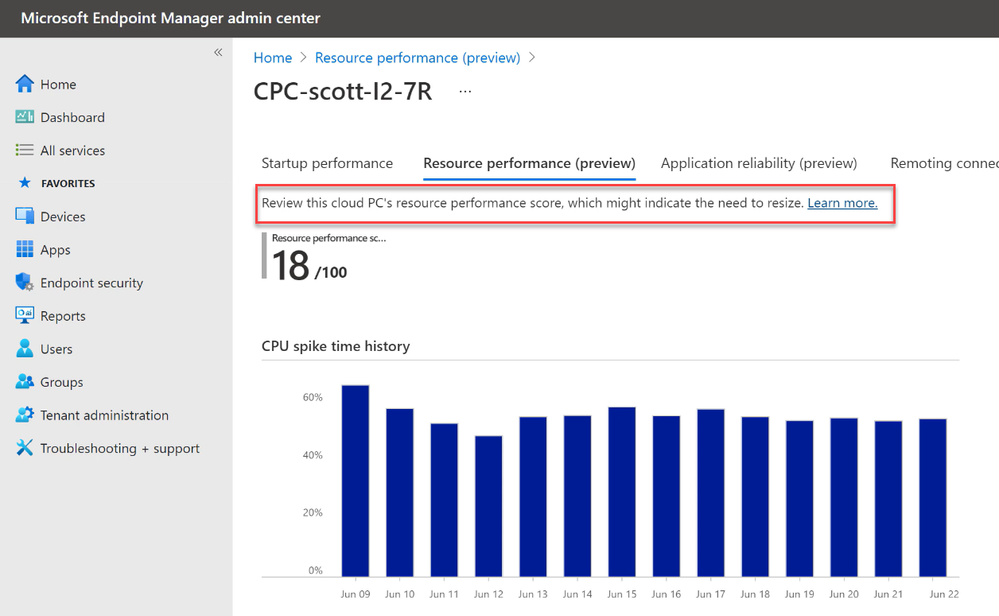Click the Home house icon in sidebar
Image resolution: width=999 pixels, height=616 pixels.
(x=25, y=83)
